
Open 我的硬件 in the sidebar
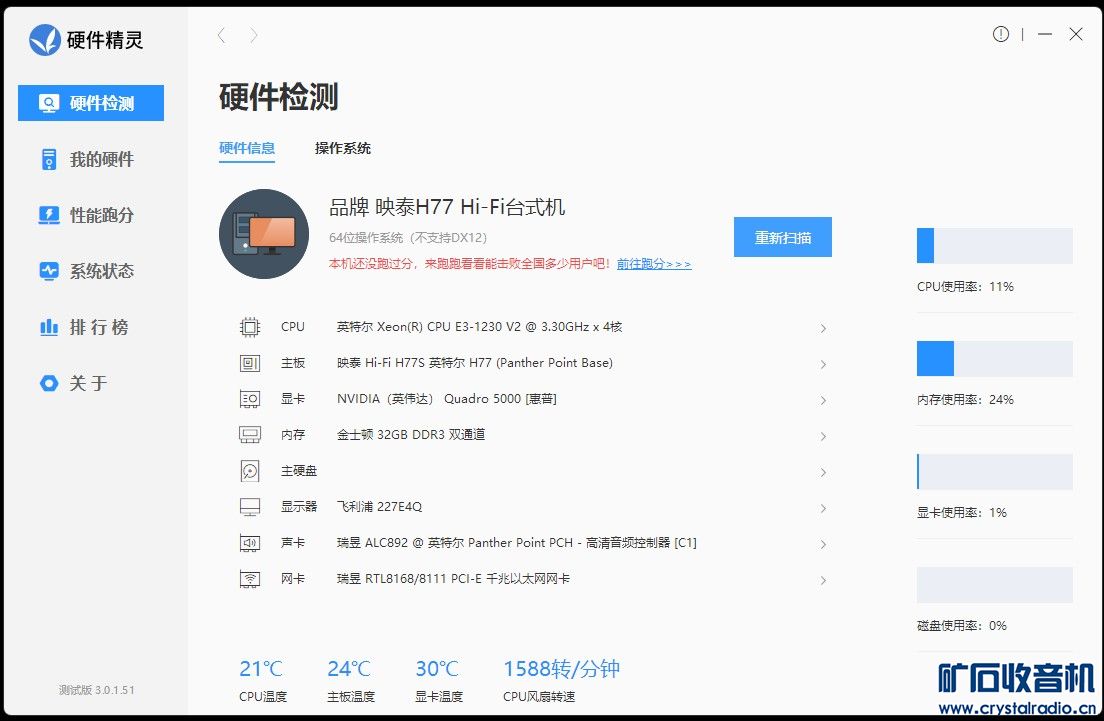(91, 159)
